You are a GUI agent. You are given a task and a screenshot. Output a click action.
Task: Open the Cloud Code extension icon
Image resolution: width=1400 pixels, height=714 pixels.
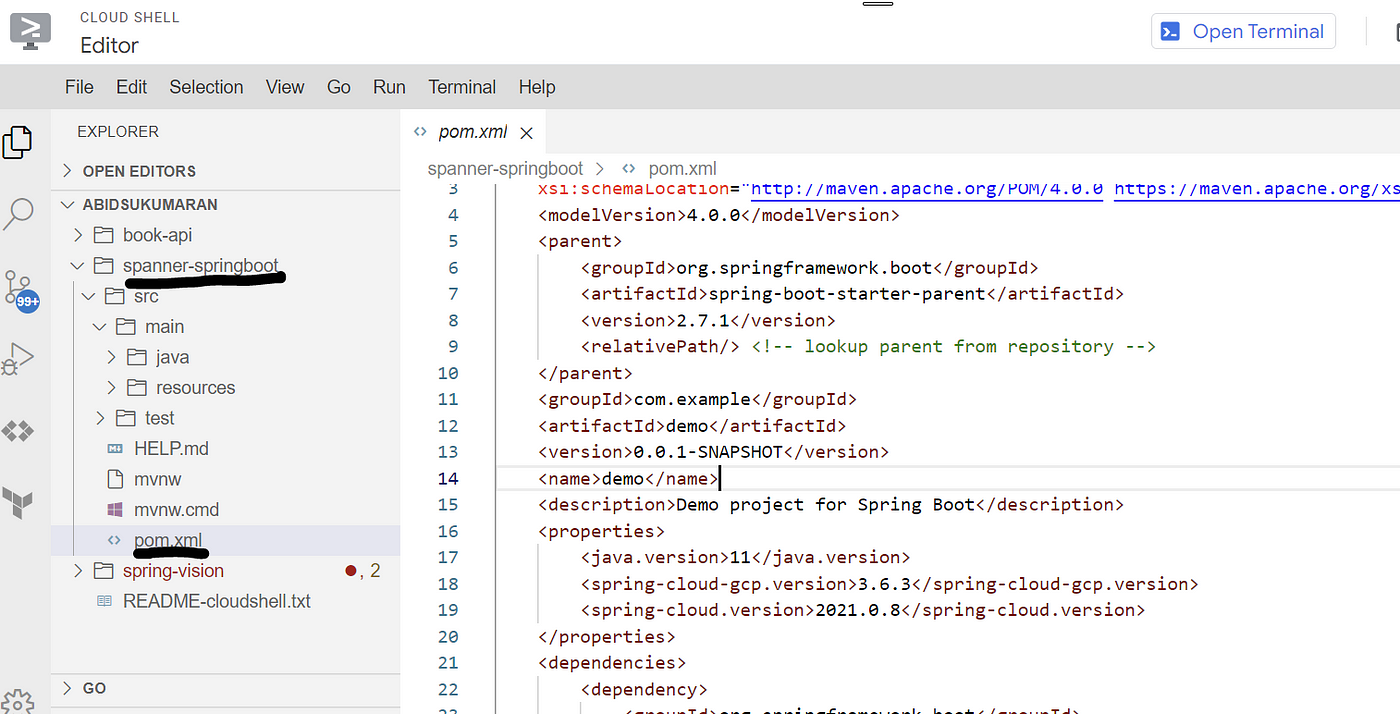click(18, 431)
